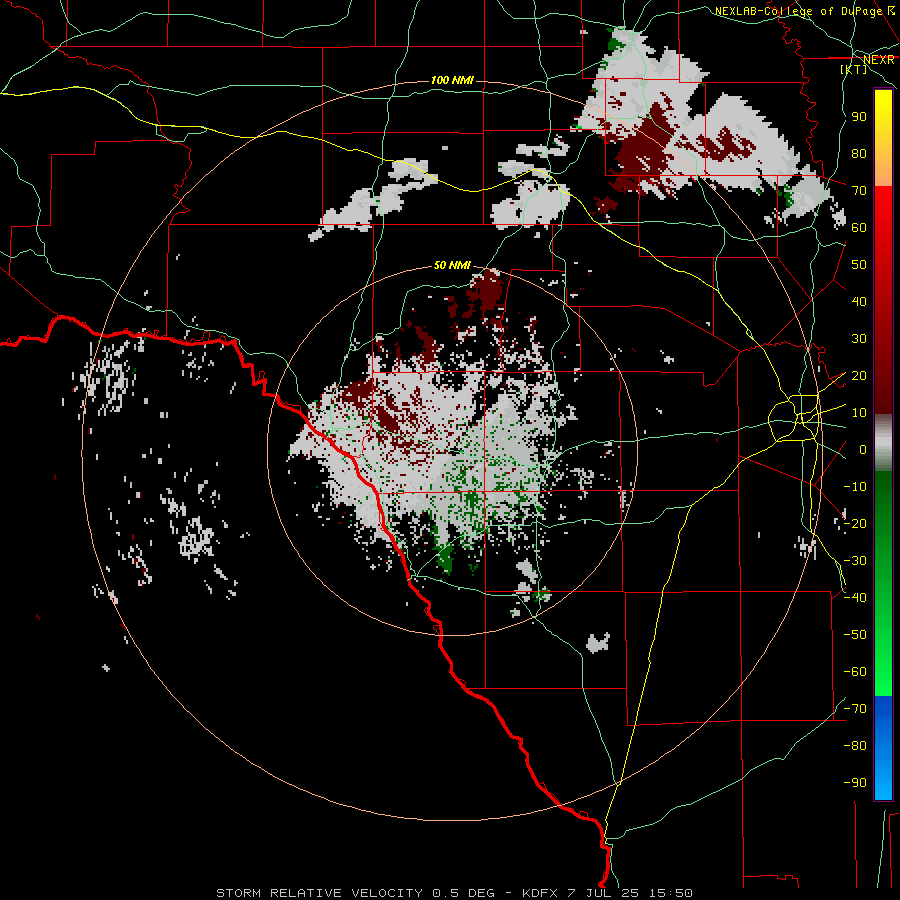
Task: Select the -90 value on velocity scale
Action: pyautogui.click(x=855, y=783)
